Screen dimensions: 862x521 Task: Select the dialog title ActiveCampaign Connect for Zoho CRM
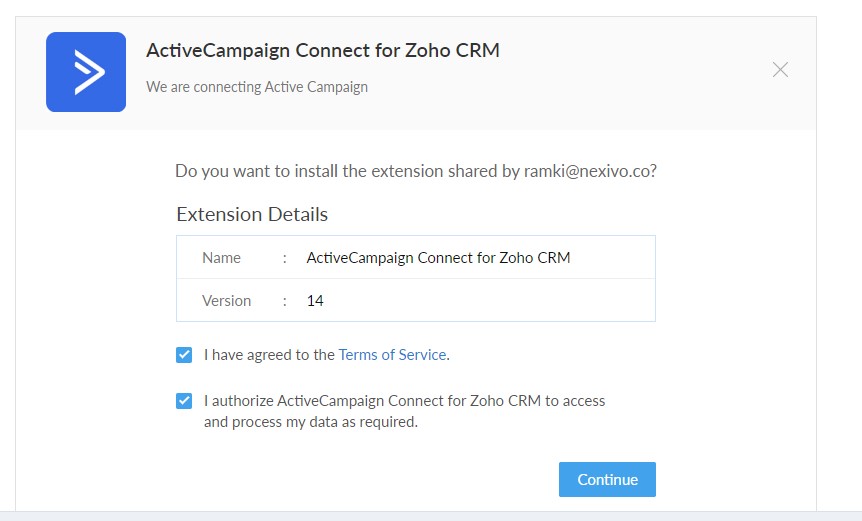pos(323,51)
